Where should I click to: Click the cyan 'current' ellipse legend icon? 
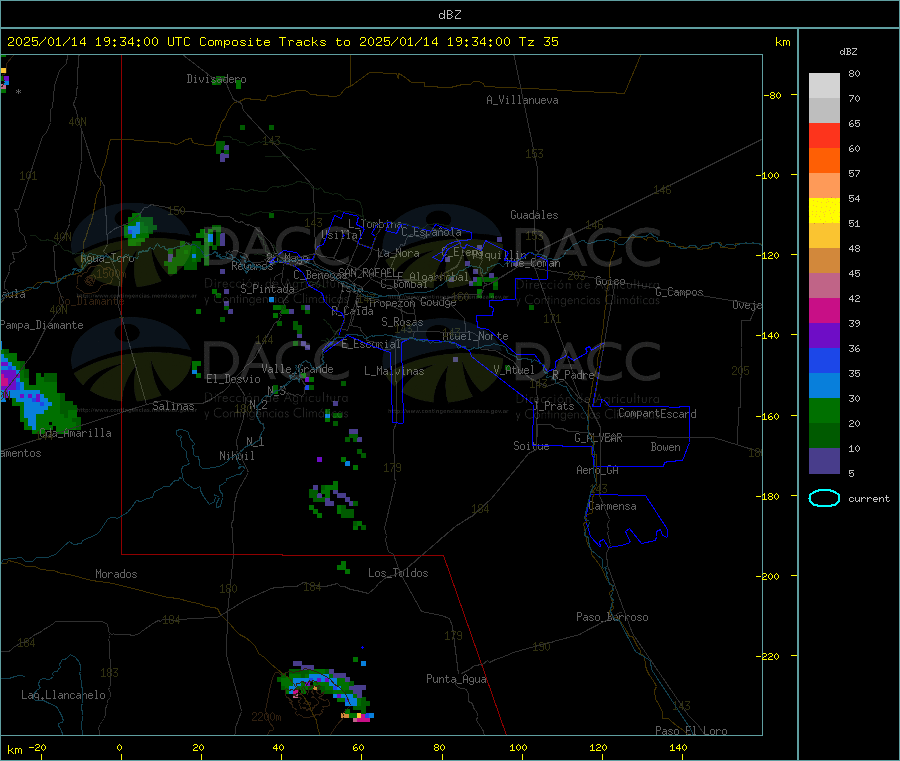tap(824, 498)
